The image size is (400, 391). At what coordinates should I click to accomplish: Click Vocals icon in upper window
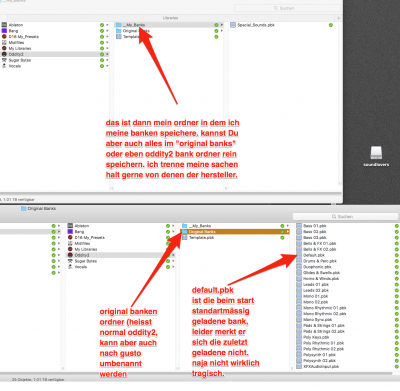pyautogui.click(x=4, y=66)
